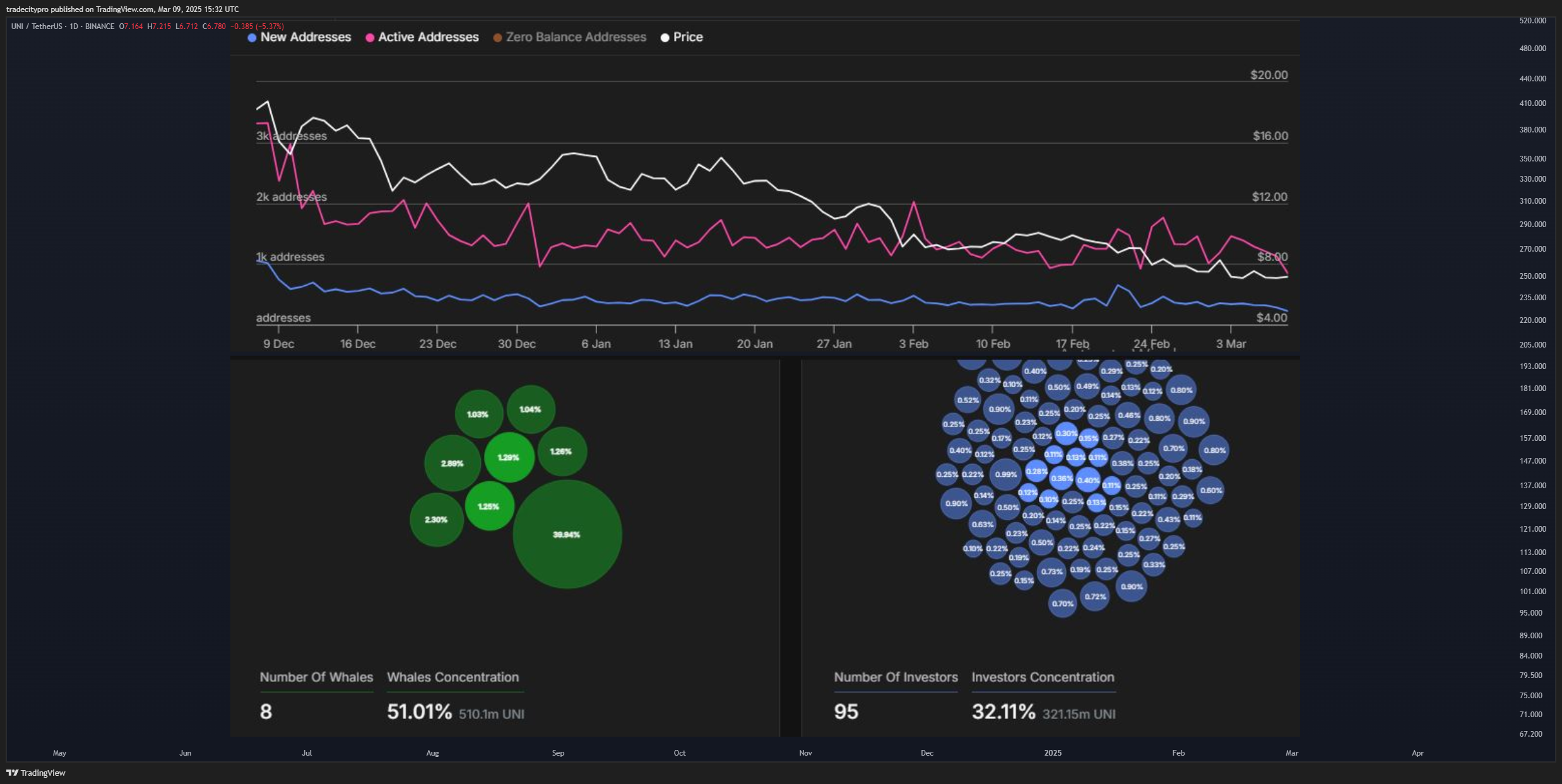The image size is (1562, 784).
Task: Click the 0.49% investor bubble
Action: (x=1087, y=387)
